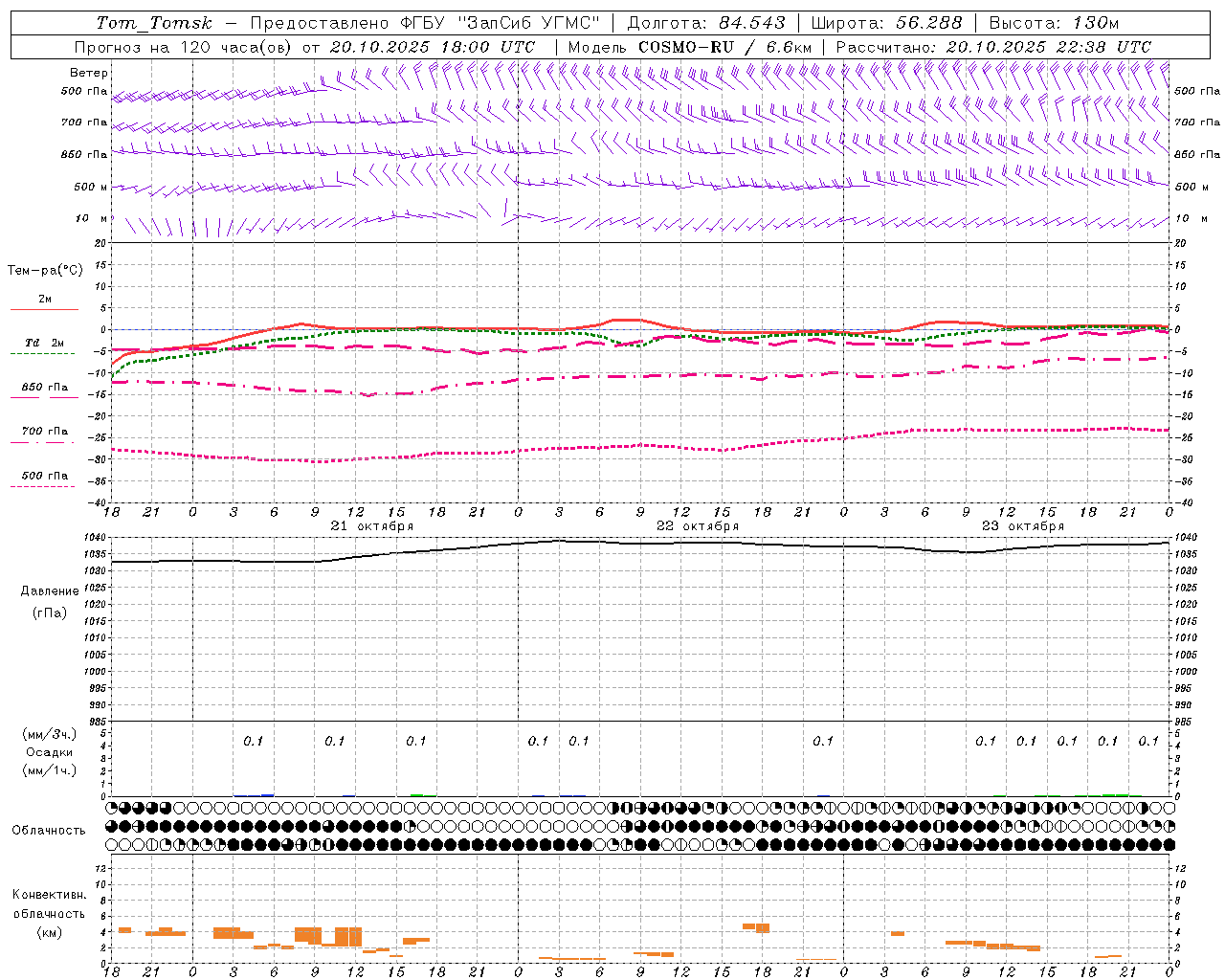Click the '(км)' unit under convective cloudiness
Viewport: 1225px width, 980px height.
50,932
